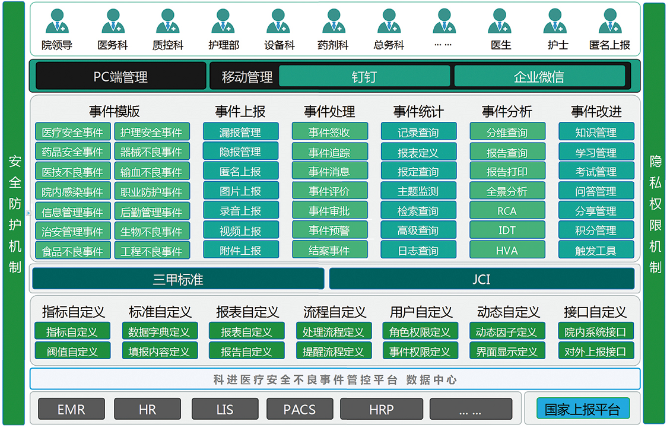Open 日志查询 in 事件统计
The image size is (668, 427).
[418, 250]
